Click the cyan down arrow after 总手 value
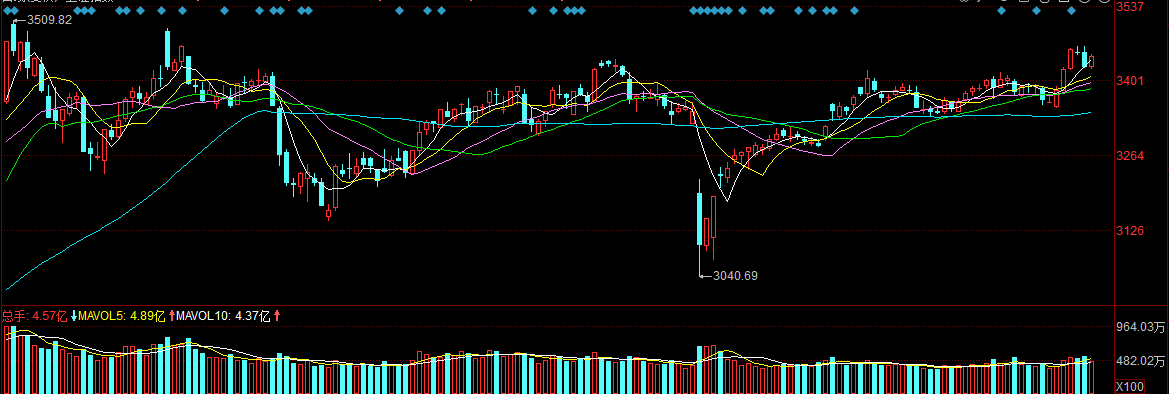This screenshot has height=394, width=1169. pos(74,316)
